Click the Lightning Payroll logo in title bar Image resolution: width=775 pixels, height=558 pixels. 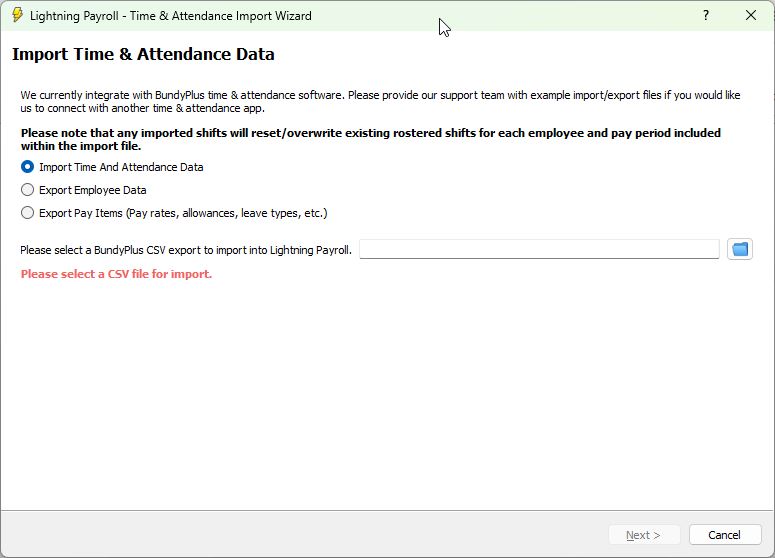click(17, 15)
